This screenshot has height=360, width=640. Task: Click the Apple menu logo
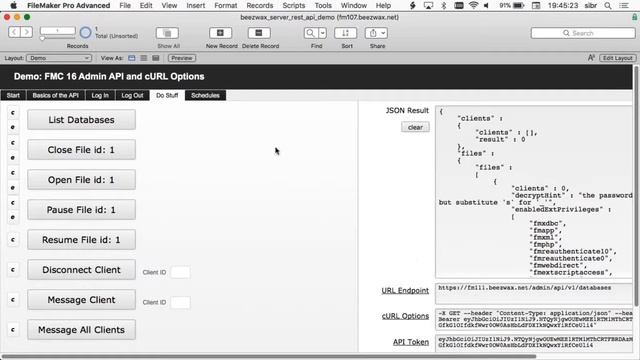coord(13,5)
